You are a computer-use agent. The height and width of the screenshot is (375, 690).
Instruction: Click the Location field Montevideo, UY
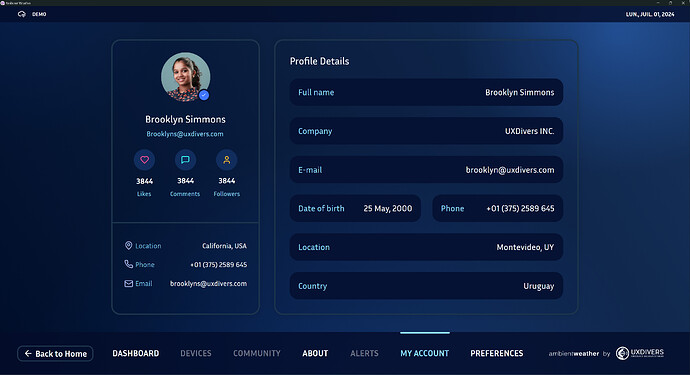[x=426, y=247]
